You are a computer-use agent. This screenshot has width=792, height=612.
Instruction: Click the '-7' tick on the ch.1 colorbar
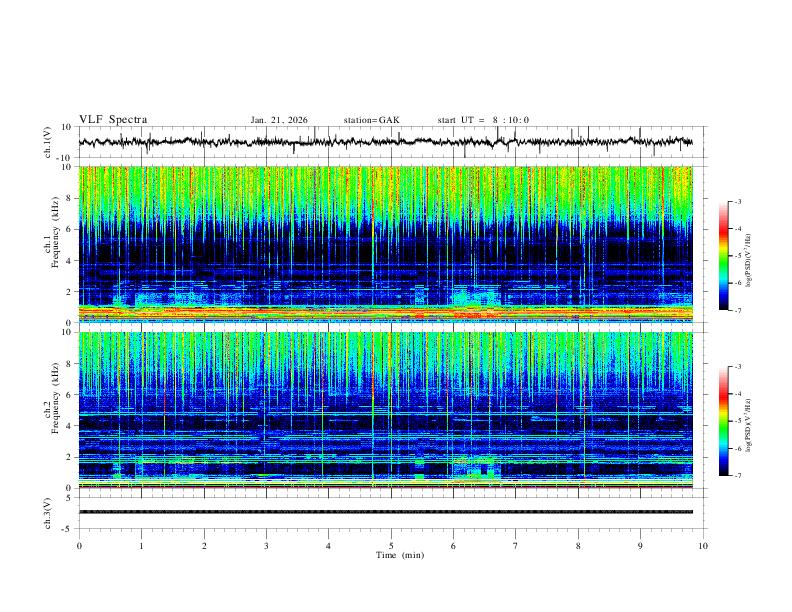point(737,310)
